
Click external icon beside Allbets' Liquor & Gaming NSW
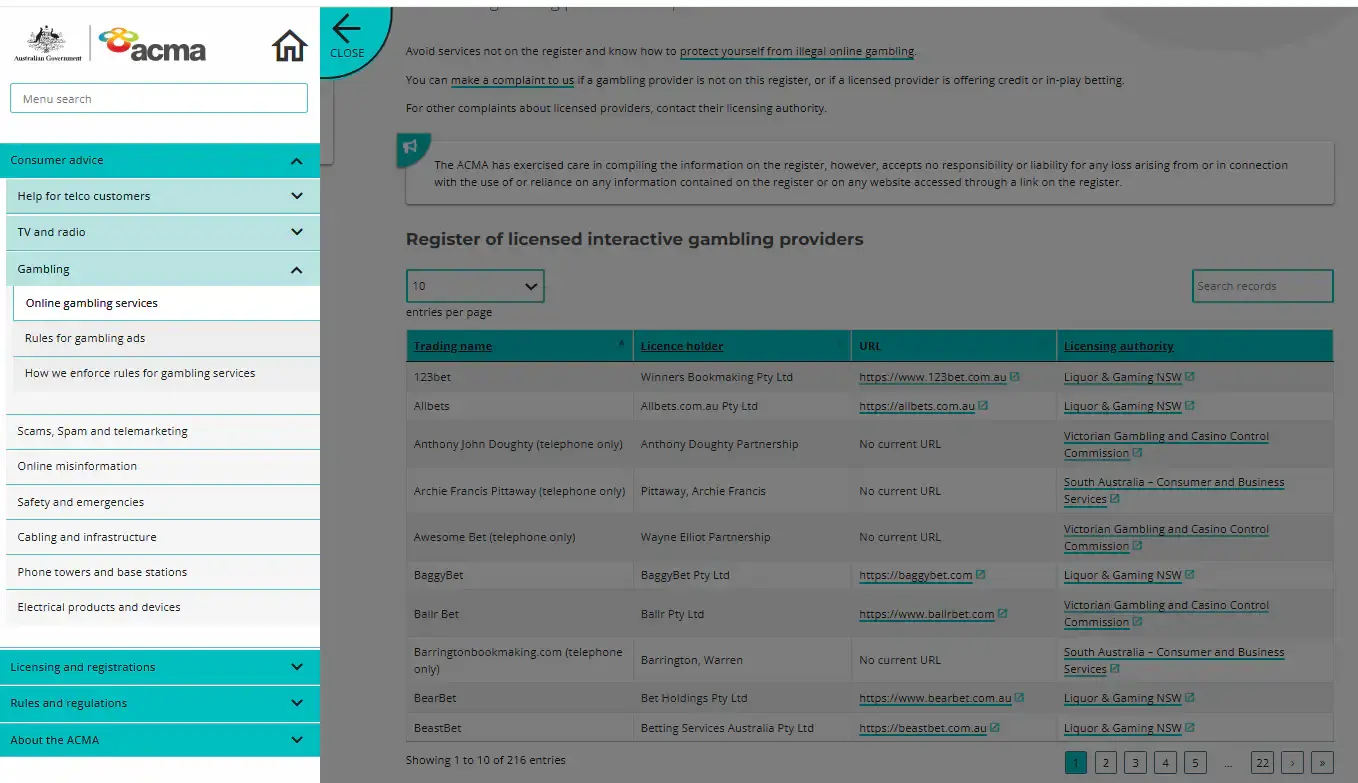click(1190, 406)
